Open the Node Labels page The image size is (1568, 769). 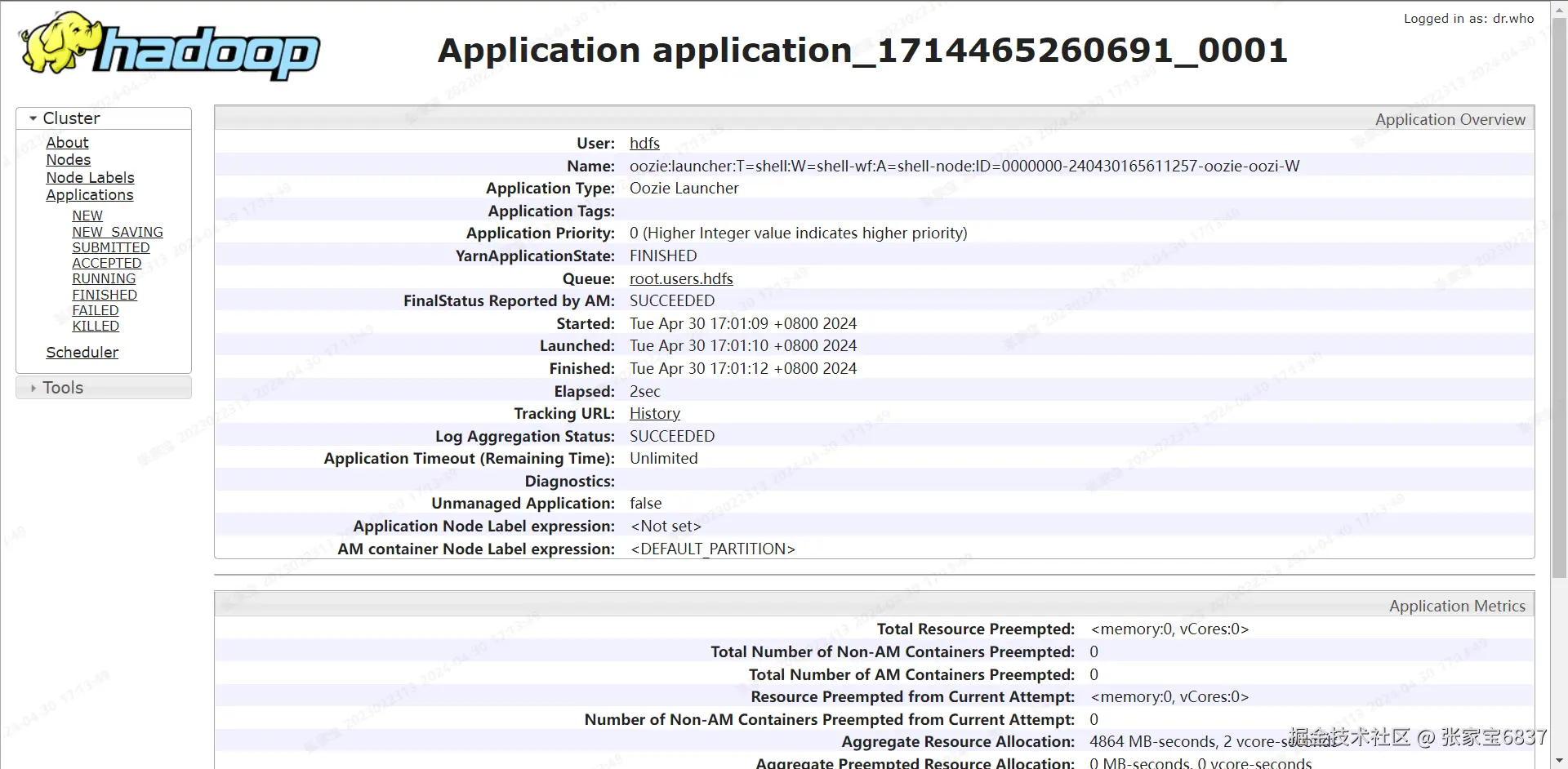pos(91,178)
